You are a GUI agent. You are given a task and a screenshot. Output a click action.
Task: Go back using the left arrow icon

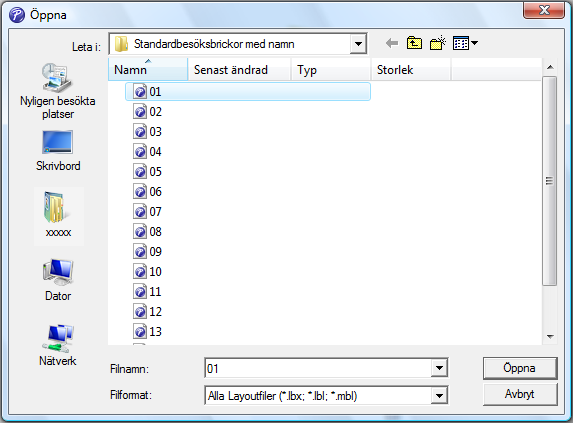coord(392,43)
